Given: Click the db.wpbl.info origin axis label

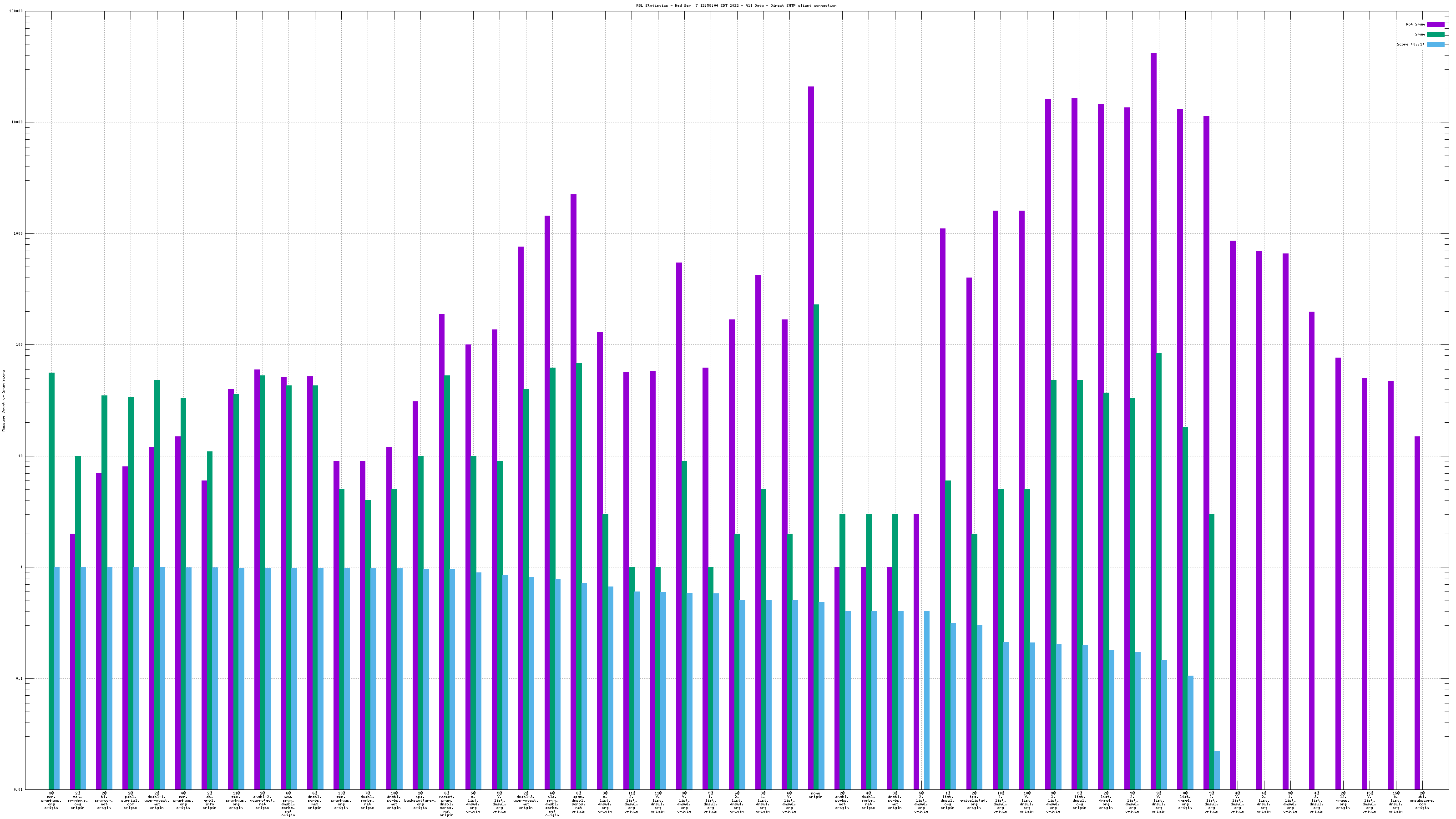Looking at the screenshot, I should click(x=210, y=800).
